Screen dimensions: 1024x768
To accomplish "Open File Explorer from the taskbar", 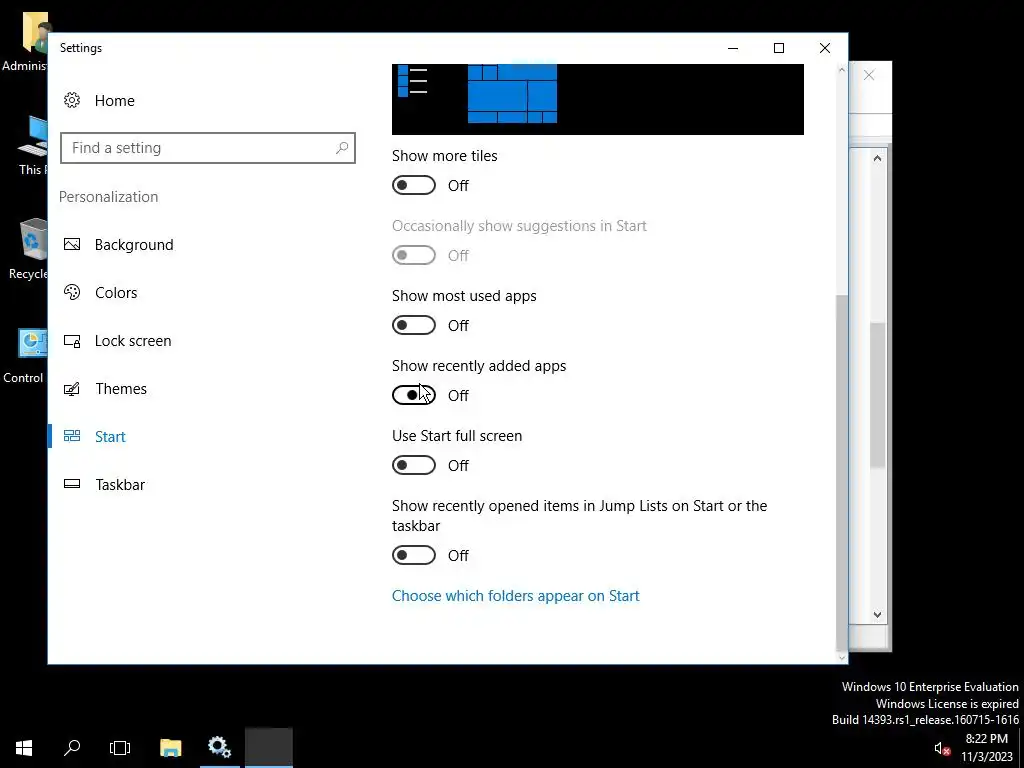I will 170,748.
